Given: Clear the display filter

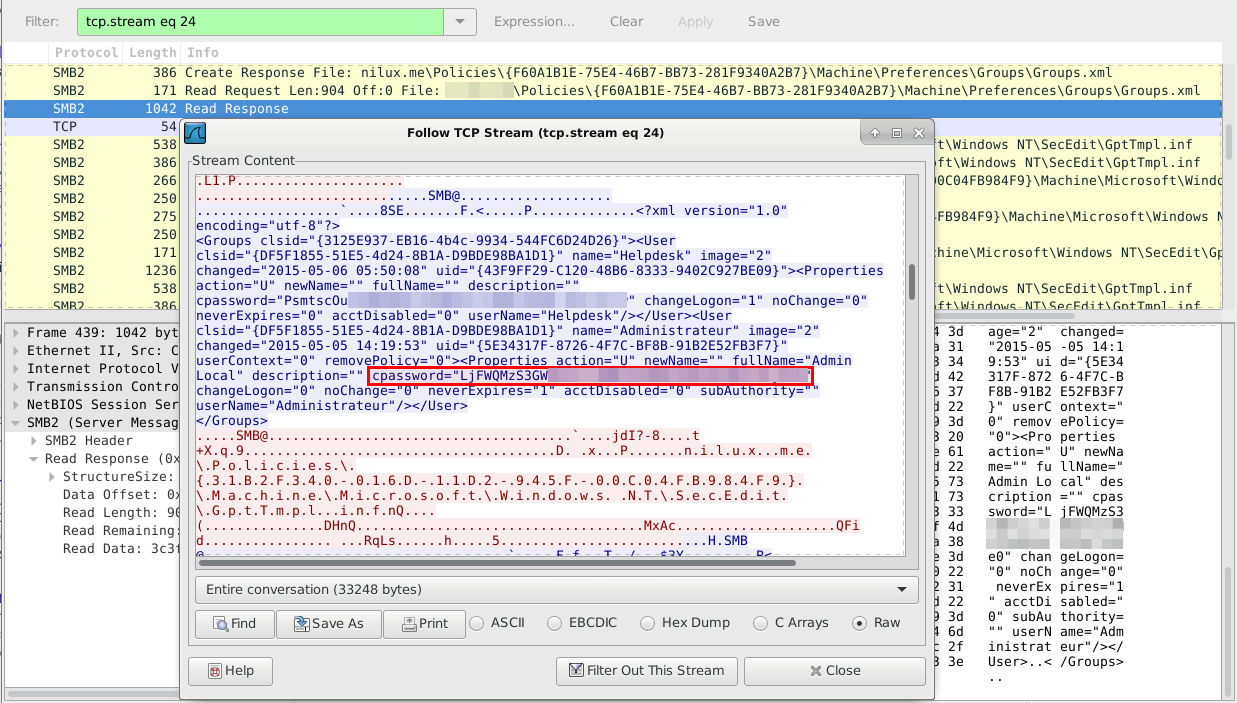Looking at the screenshot, I should [626, 21].
